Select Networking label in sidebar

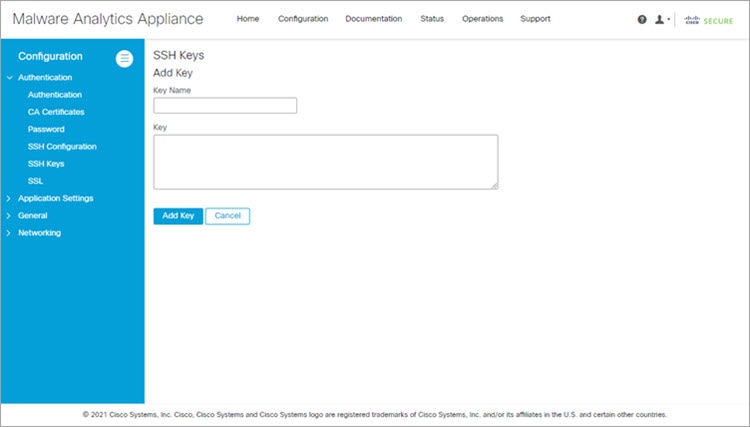(x=39, y=233)
